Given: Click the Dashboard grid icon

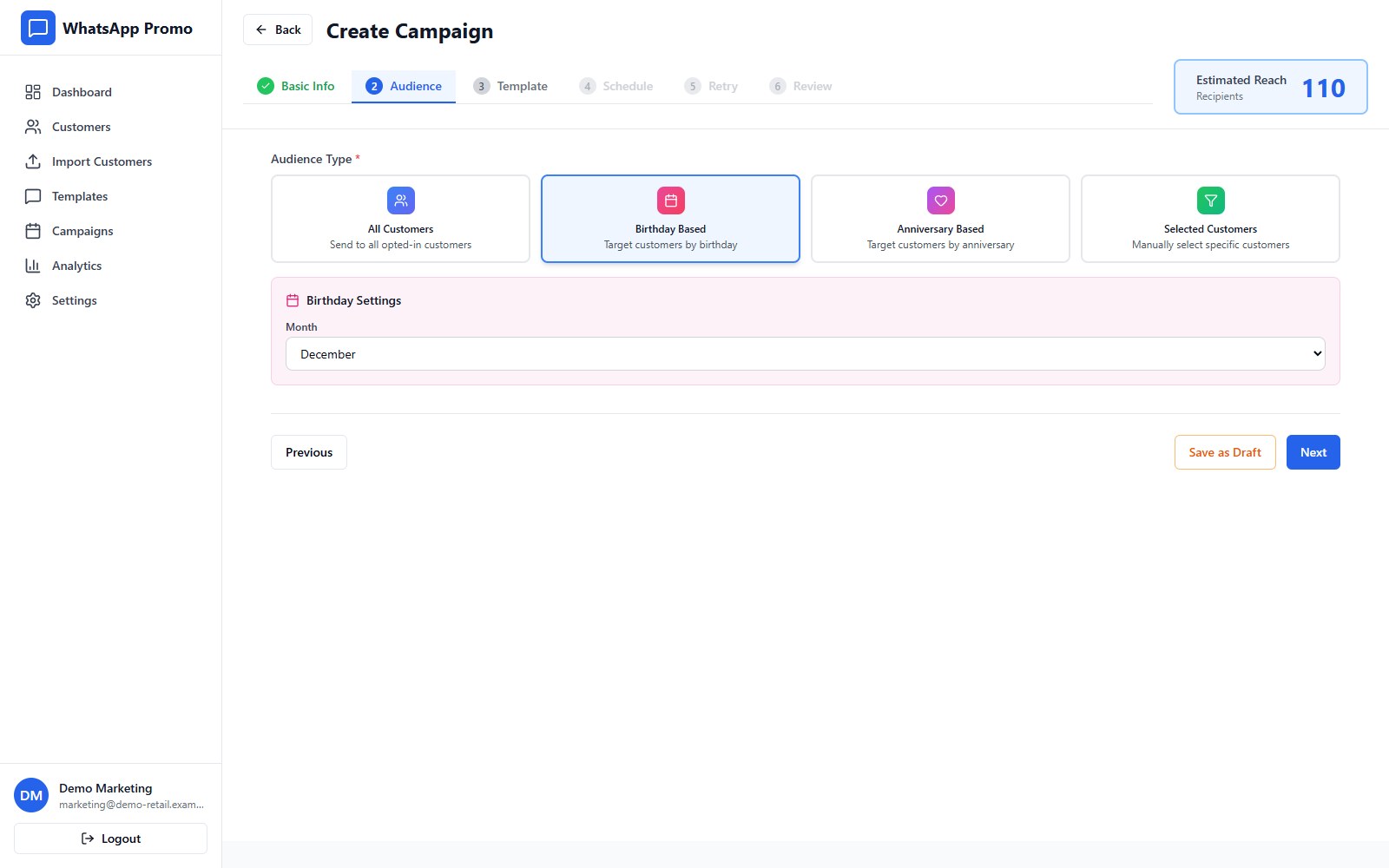Looking at the screenshot, I should pos(33,92).
